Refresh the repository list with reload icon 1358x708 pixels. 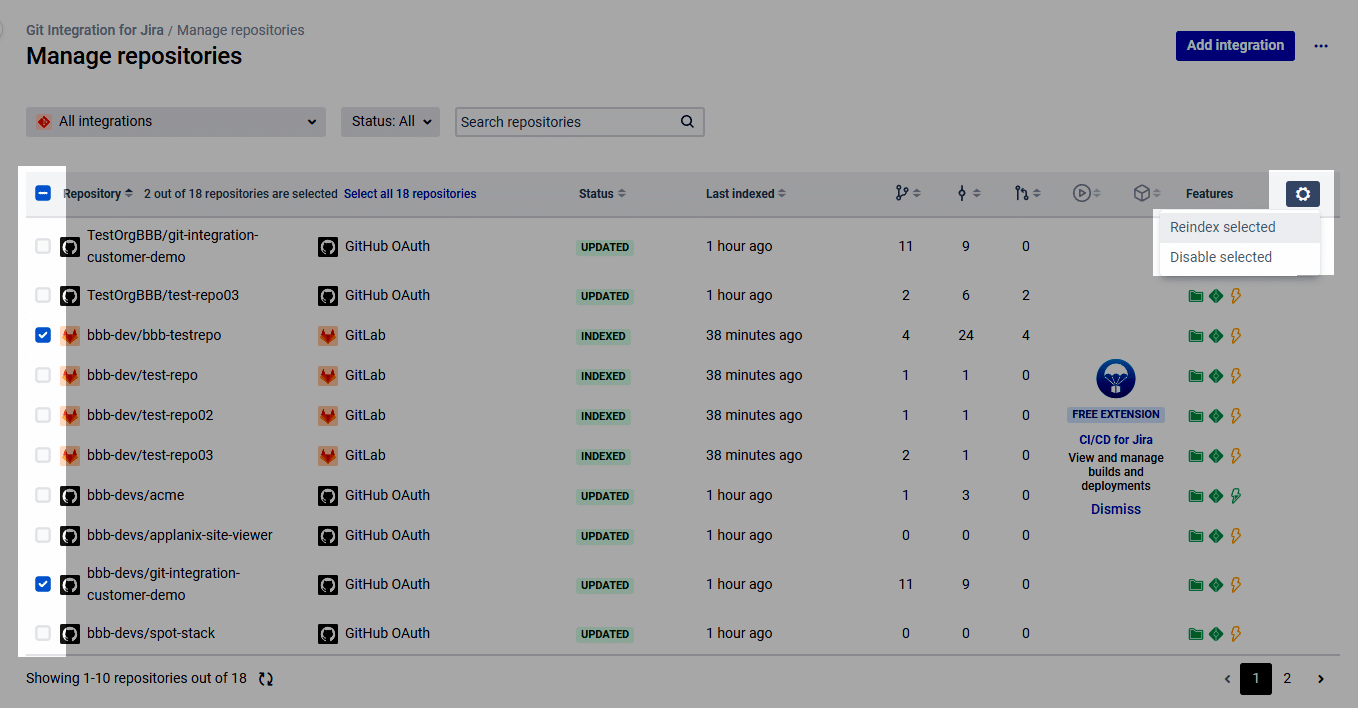(266, 678)
